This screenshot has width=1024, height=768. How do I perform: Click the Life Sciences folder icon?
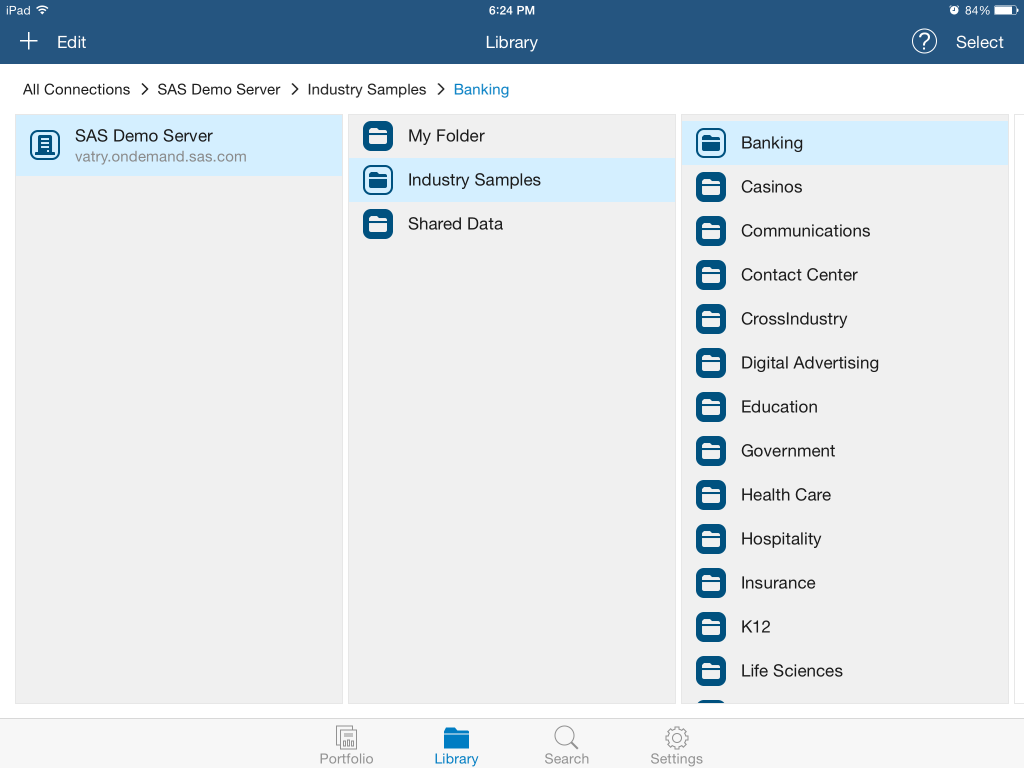[711, 671]
